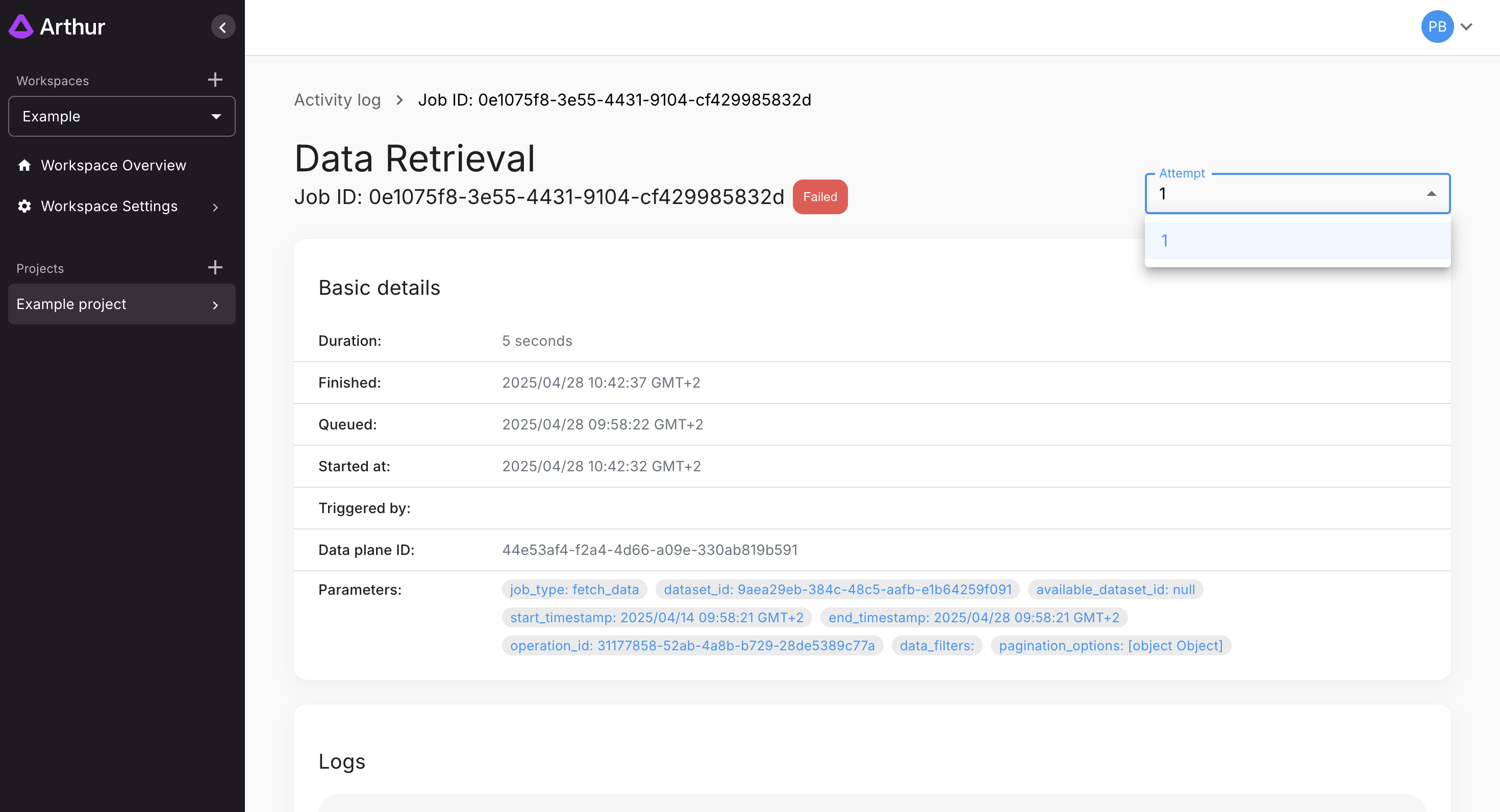This screenshot has height=812, width=1500.
Task: Click the PB user avatar
Action: tap(1437, 27)
